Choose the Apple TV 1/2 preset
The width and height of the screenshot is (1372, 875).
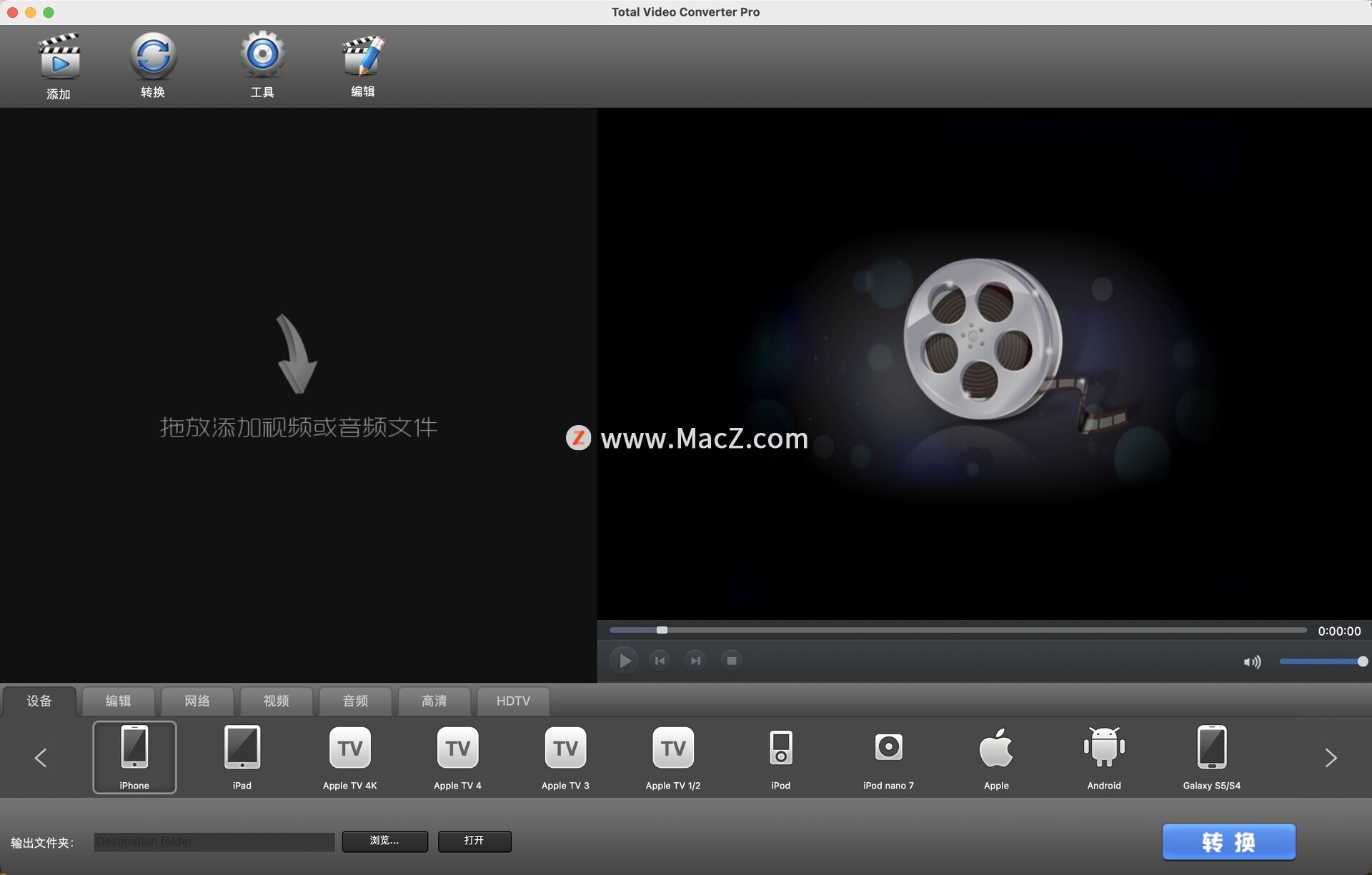673,757
